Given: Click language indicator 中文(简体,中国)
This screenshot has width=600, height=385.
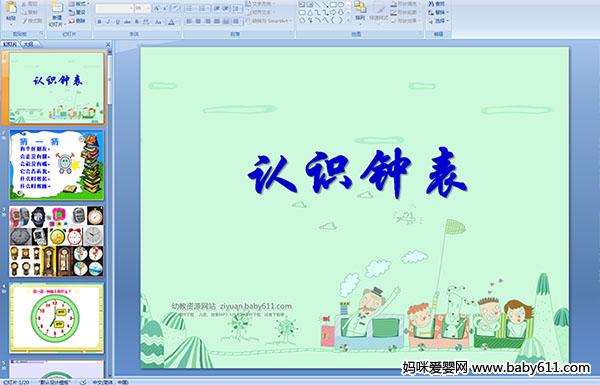Looking at the screenshot, I should pos(110,382).
